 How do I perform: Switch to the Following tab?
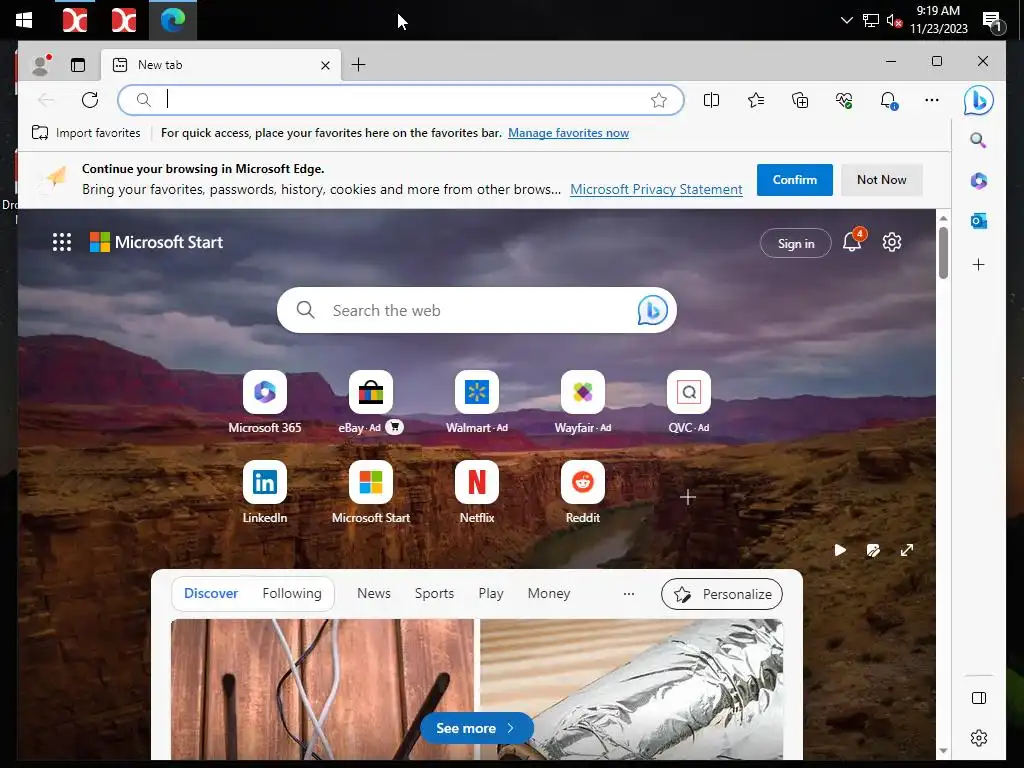292,593
